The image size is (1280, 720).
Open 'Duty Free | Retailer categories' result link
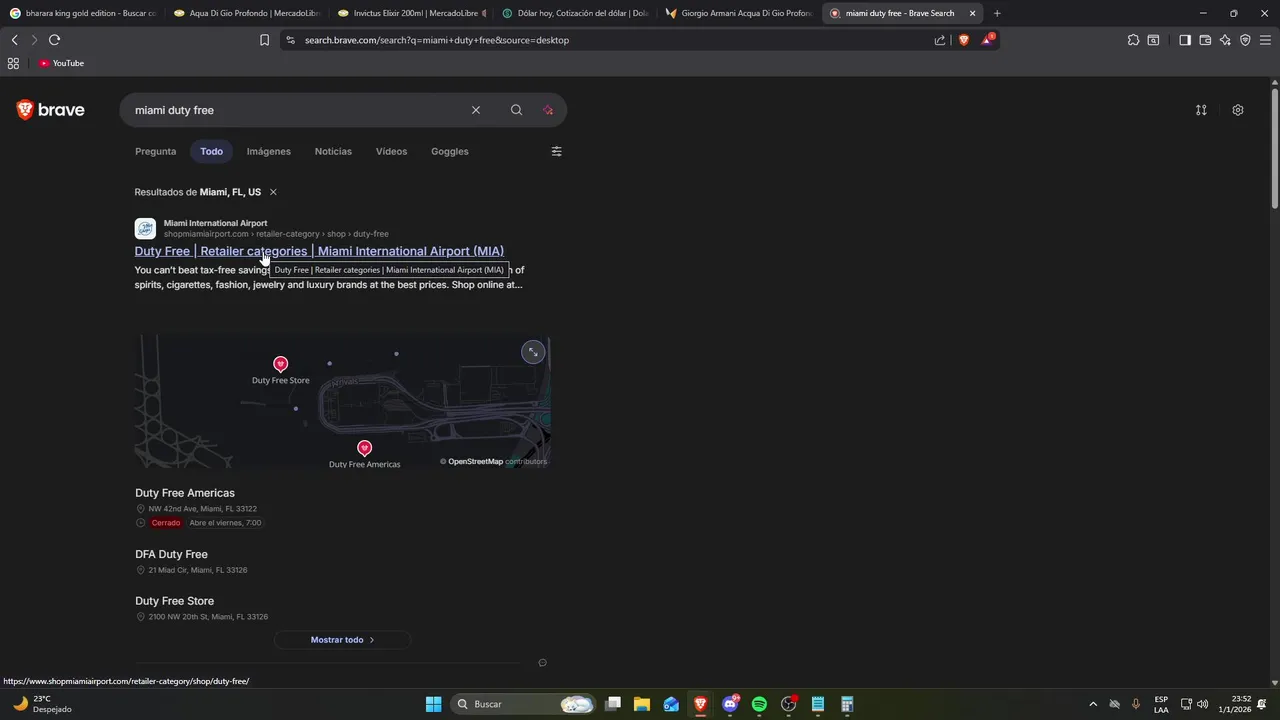click(x=319, y=251)
